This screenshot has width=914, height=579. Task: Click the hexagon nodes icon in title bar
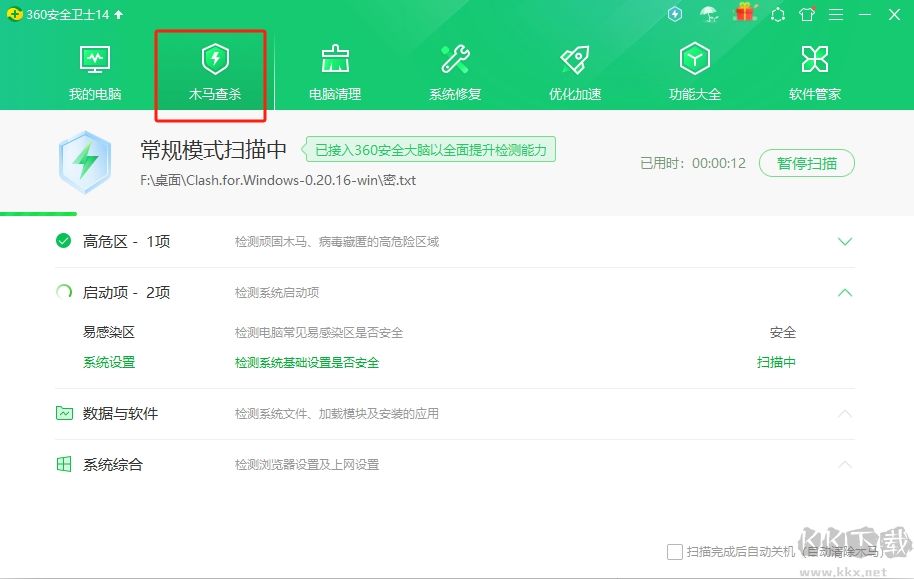778,15
